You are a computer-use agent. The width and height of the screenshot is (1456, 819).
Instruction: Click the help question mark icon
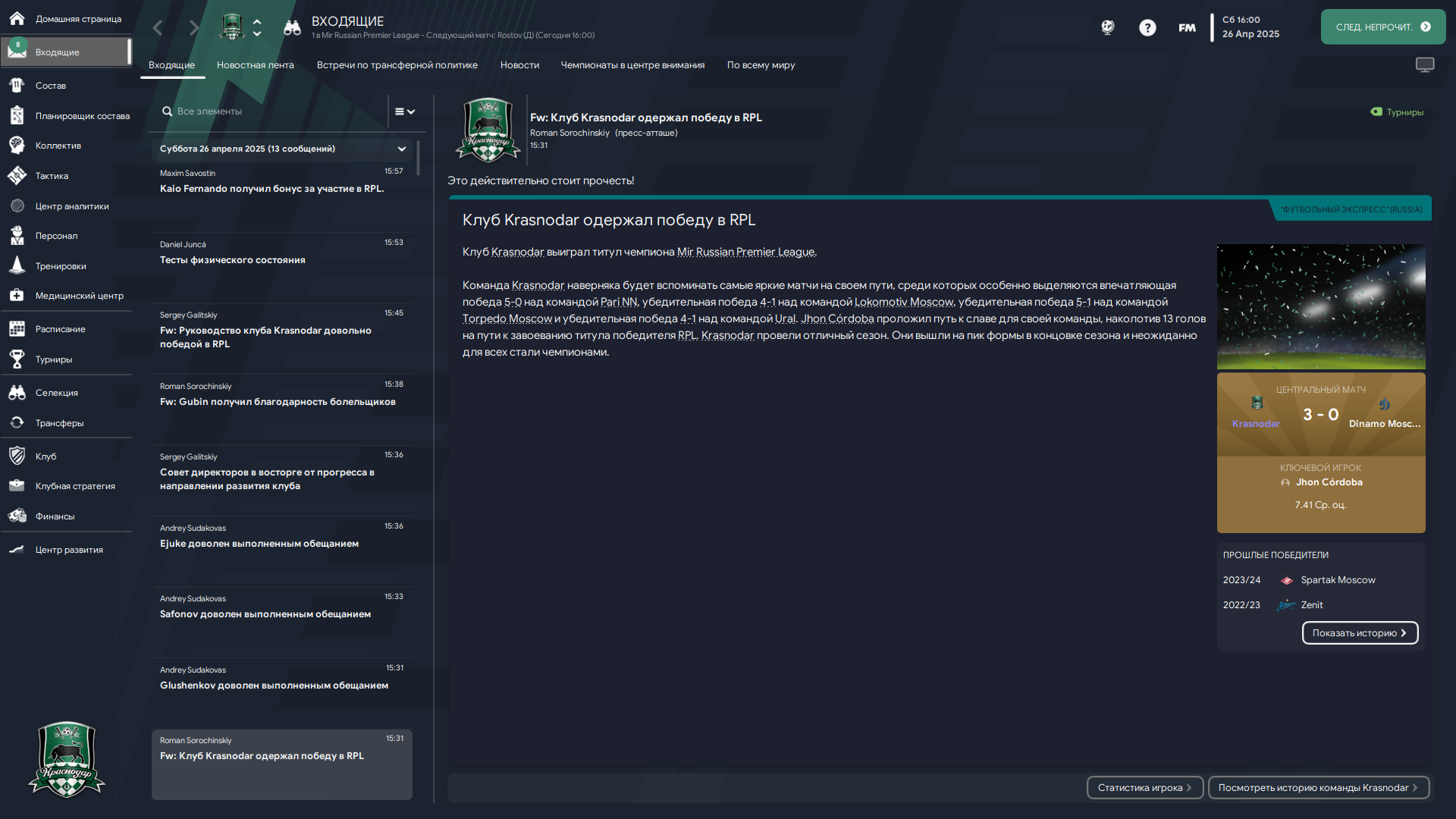tap(1147, 28)
